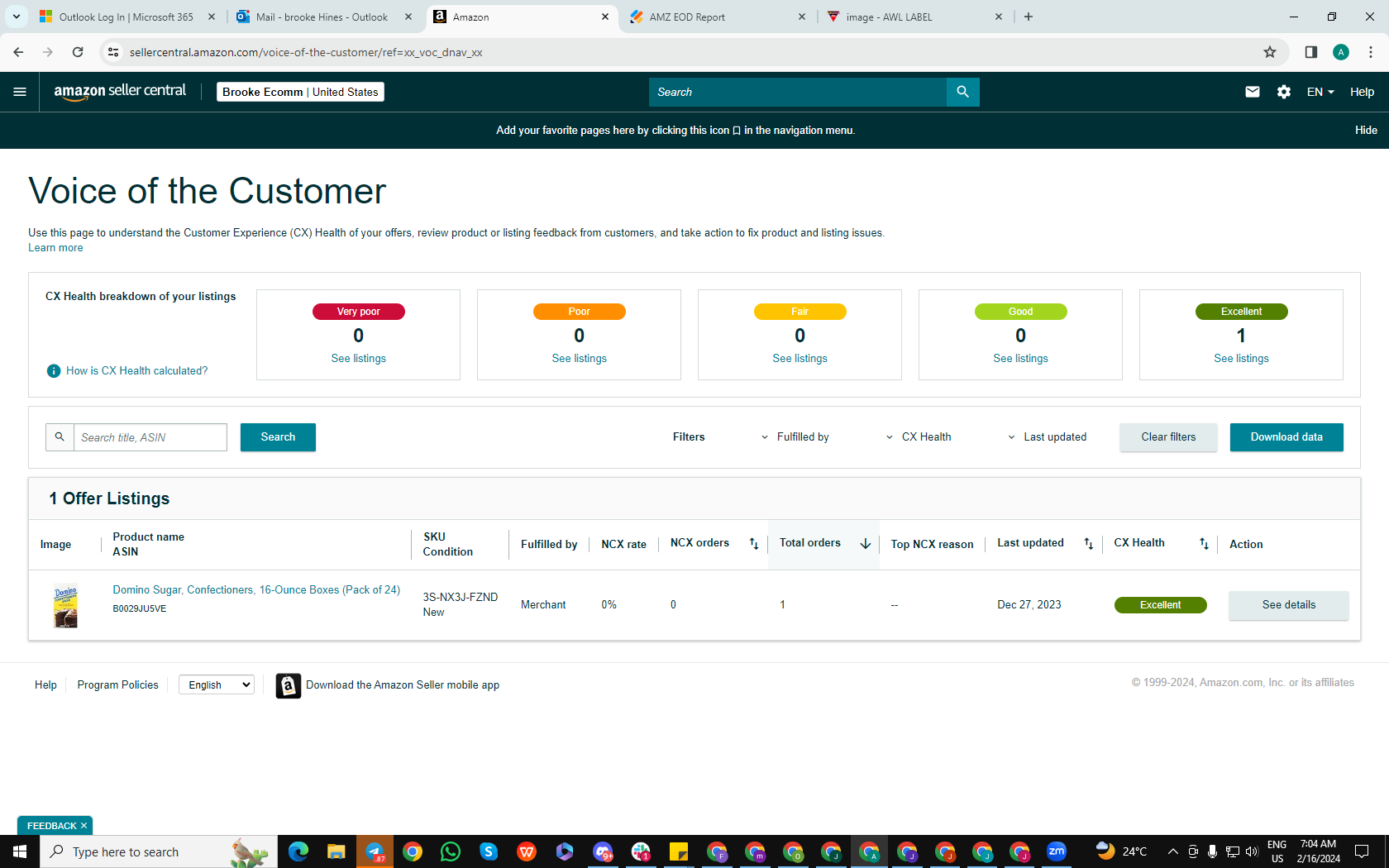The image size is (1389, 868).
Task: Open the settings gear icon
Action: [x=1284, y=92]
